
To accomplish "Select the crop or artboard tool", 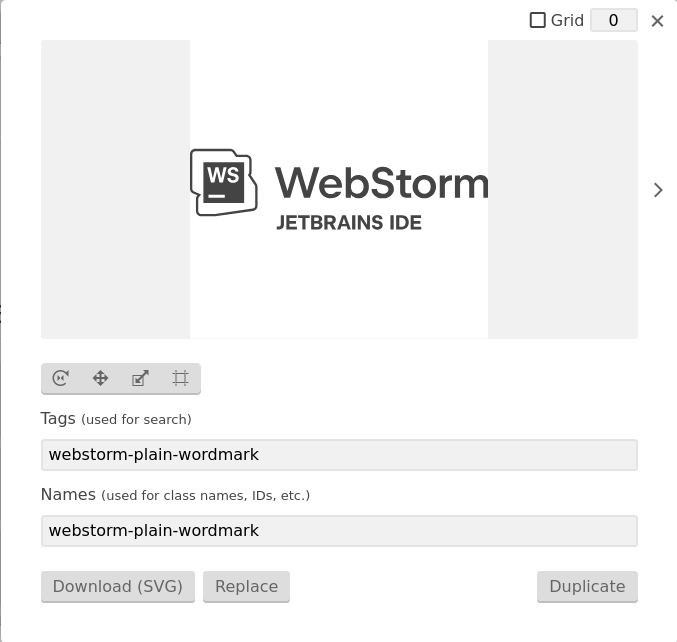I will [x=180, y=378].
